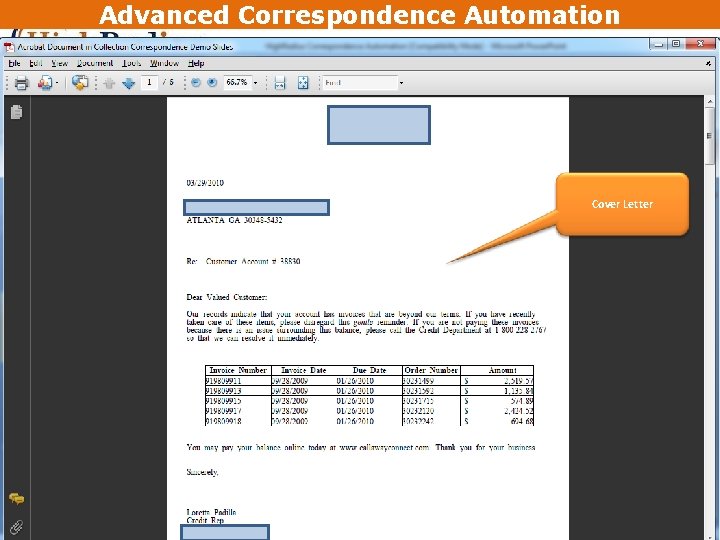Image resolution: width=720 pixels, height=540 pixels.
Task: Click the Due Date column header
Action: (370, 370)
